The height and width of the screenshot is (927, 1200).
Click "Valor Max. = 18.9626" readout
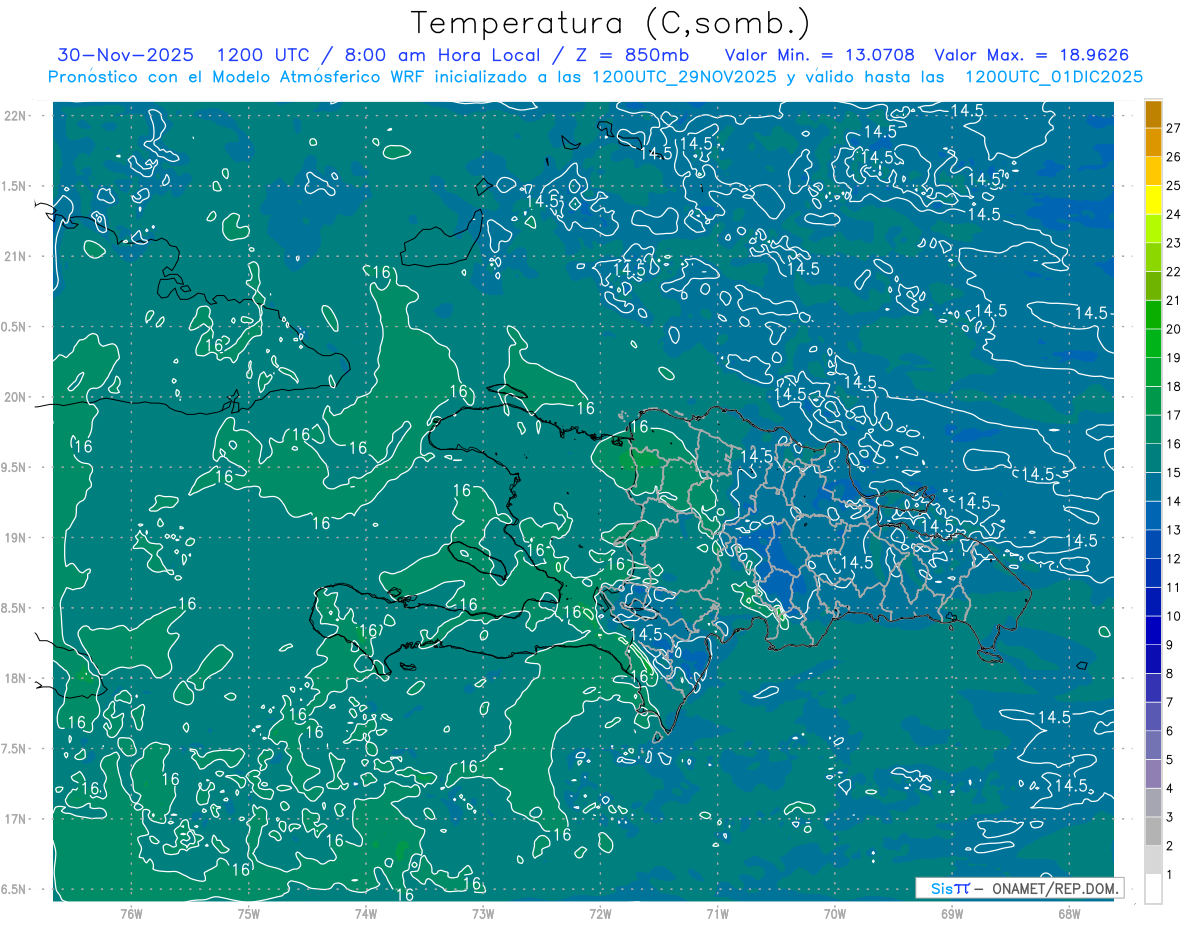[x=1032, y=55]
